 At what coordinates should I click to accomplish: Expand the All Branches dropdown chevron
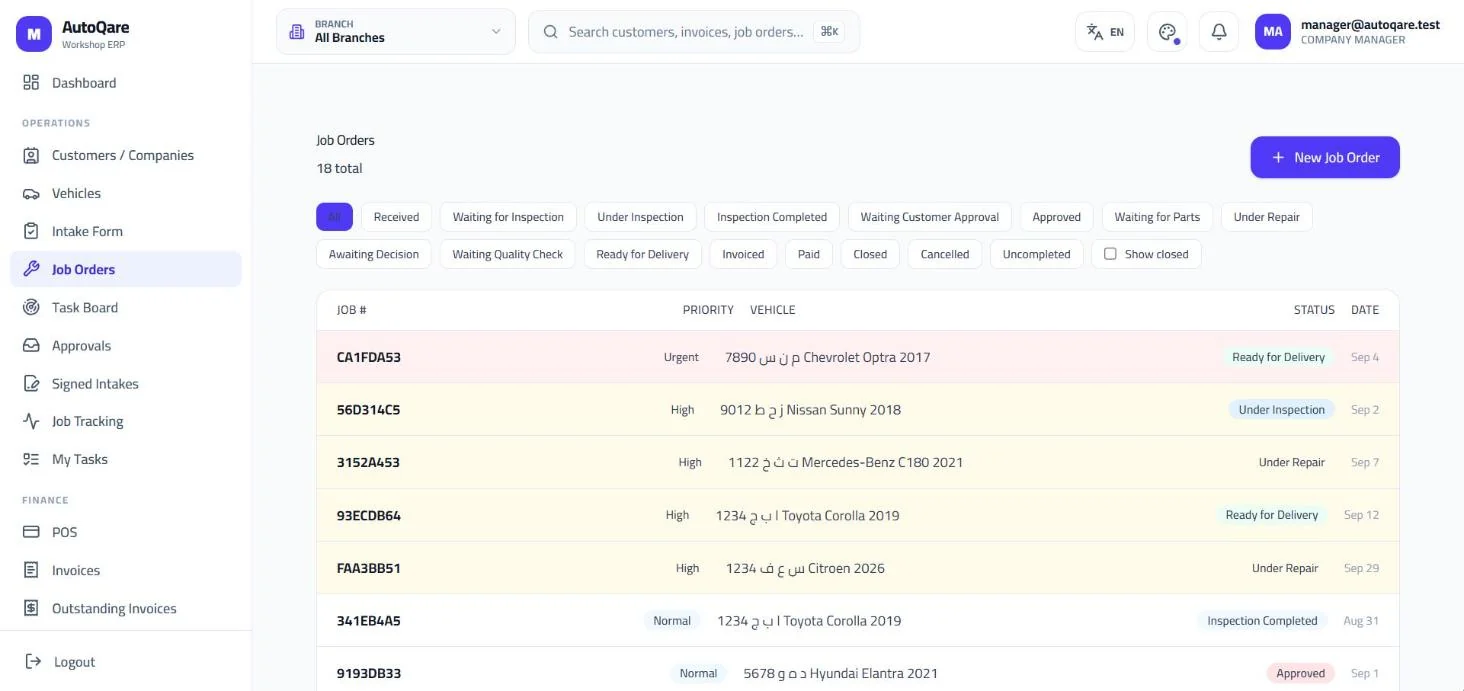tap(496, 32)
